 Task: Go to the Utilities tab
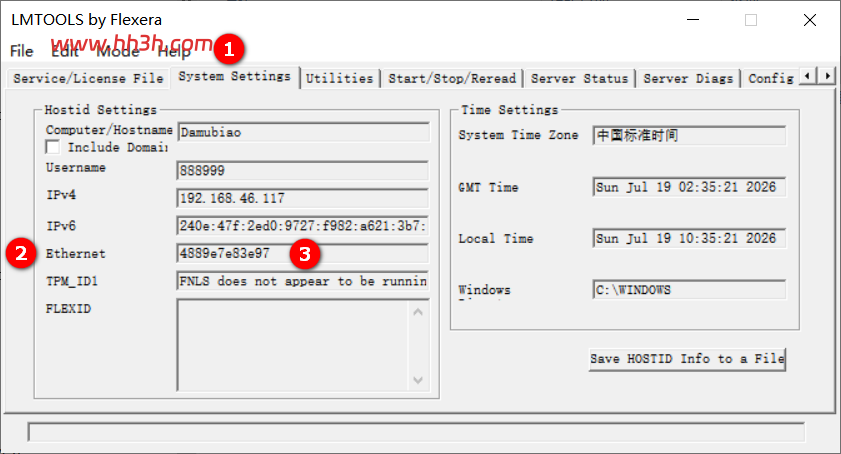click(340, 78)
